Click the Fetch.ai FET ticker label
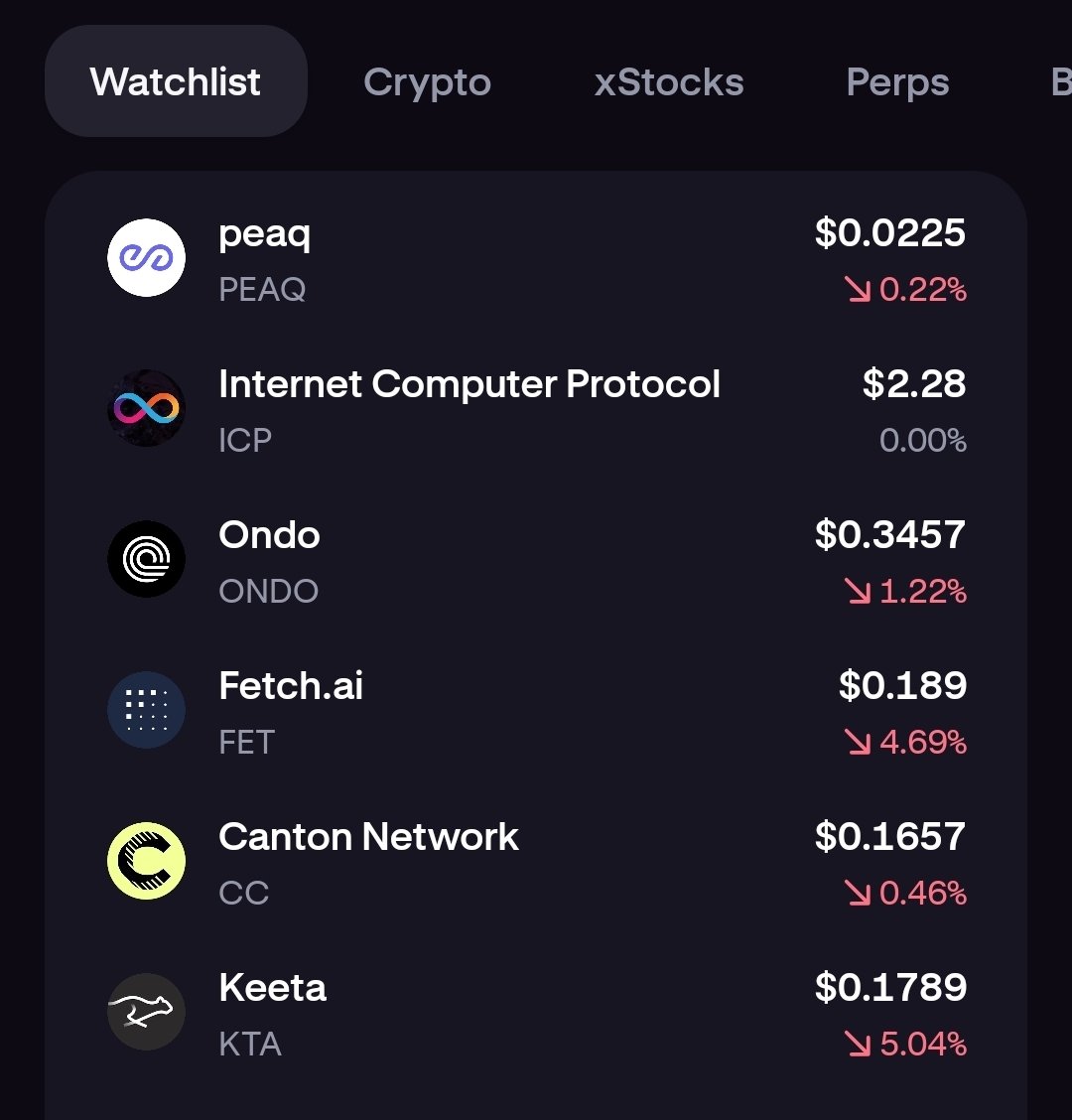This screenshot has height=1120, width=1072. (x=246, y=742)
